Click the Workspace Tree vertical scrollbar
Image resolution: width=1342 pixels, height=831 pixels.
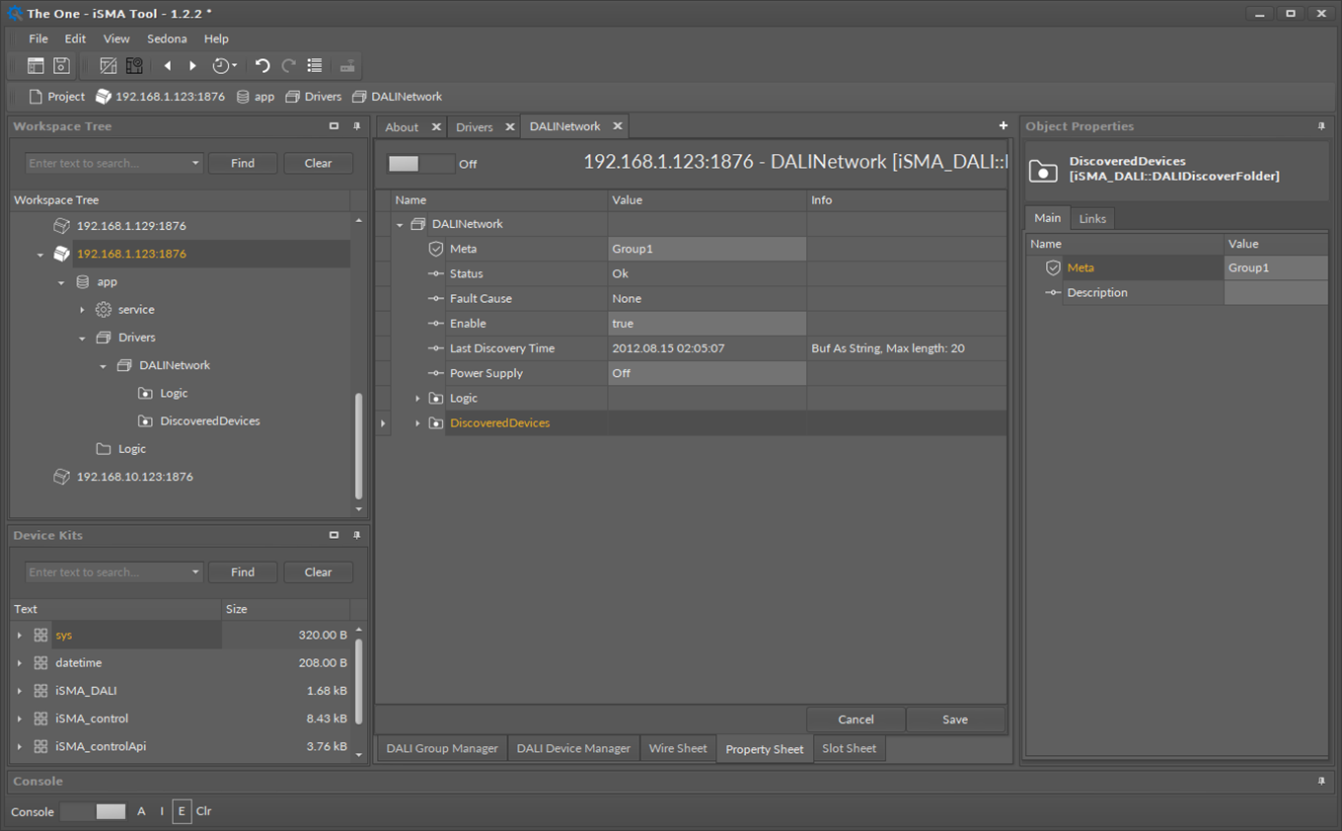tap(358, 445)
